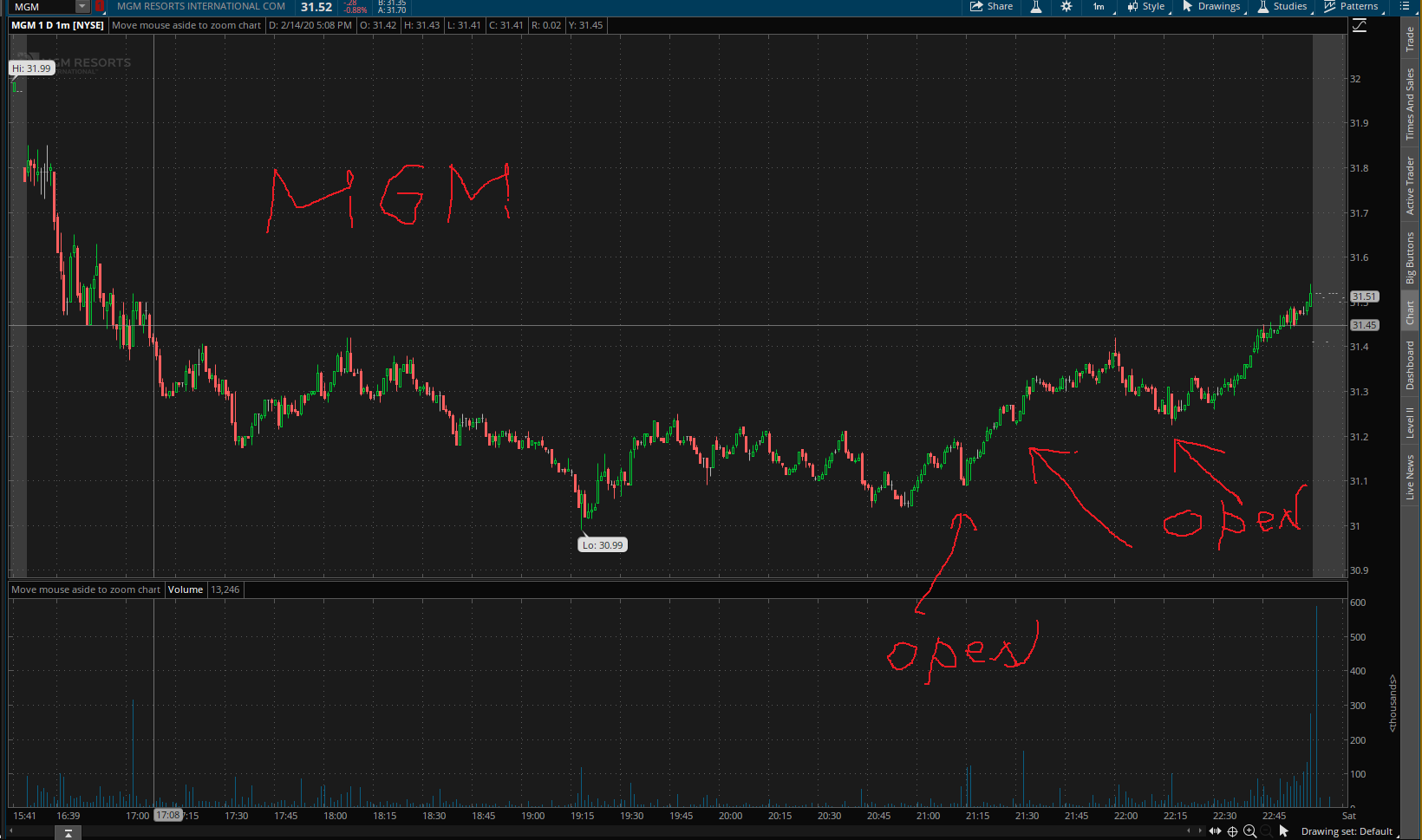Click the volume value 13,246
Image resolution: width=1422 pixels, height=840 pixels.
[225, 589]
